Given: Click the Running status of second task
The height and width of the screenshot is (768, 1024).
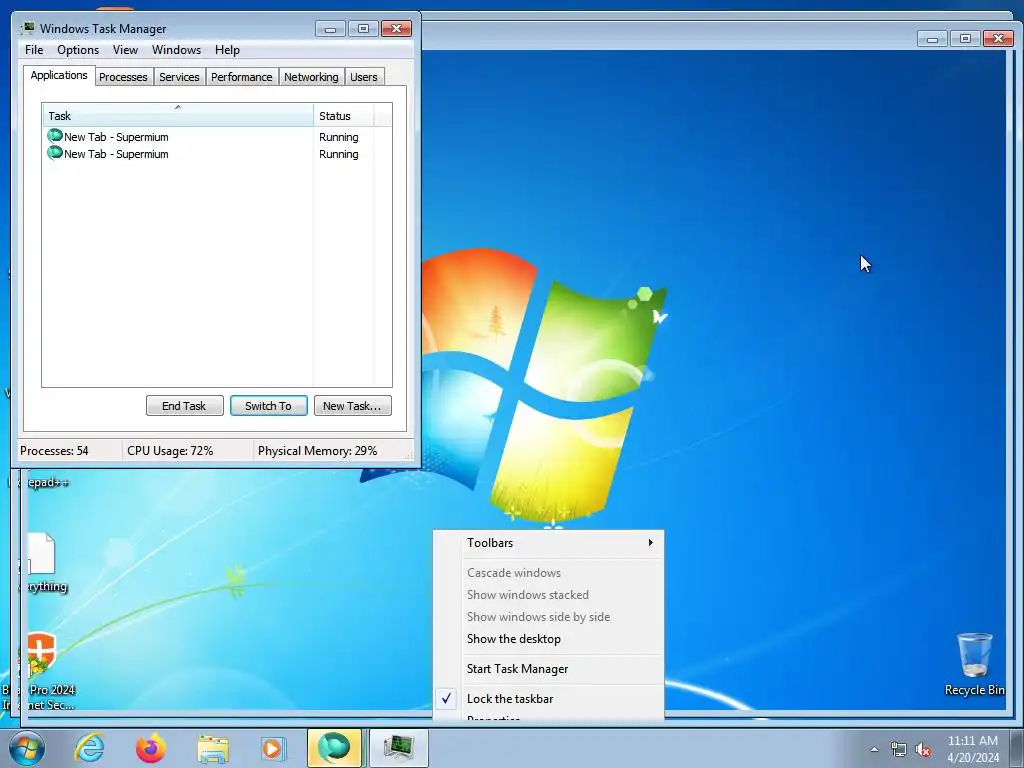Looking at the screenshot, I should tap(338, 154).
